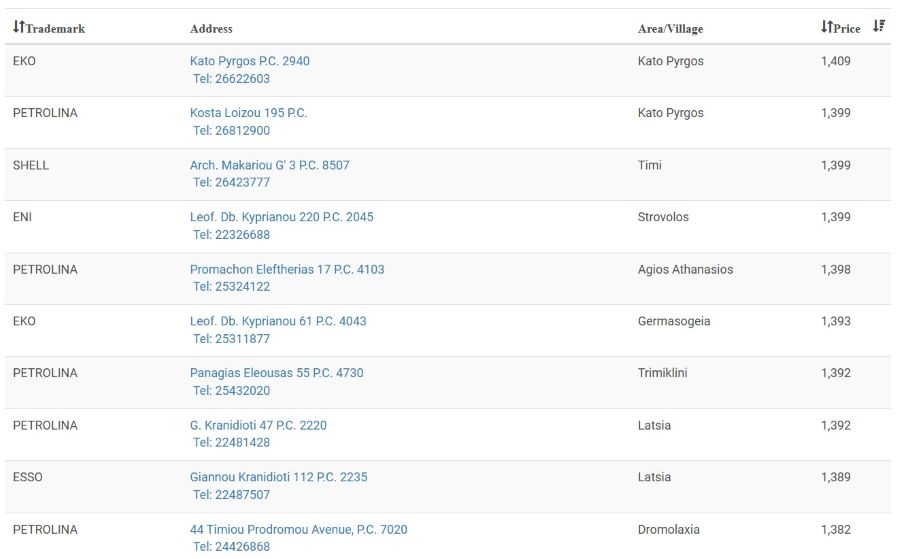Viewport: 900px width, 559px height.
Task: Select the ESSO trademark cell
Action: [x=28, y=477]
